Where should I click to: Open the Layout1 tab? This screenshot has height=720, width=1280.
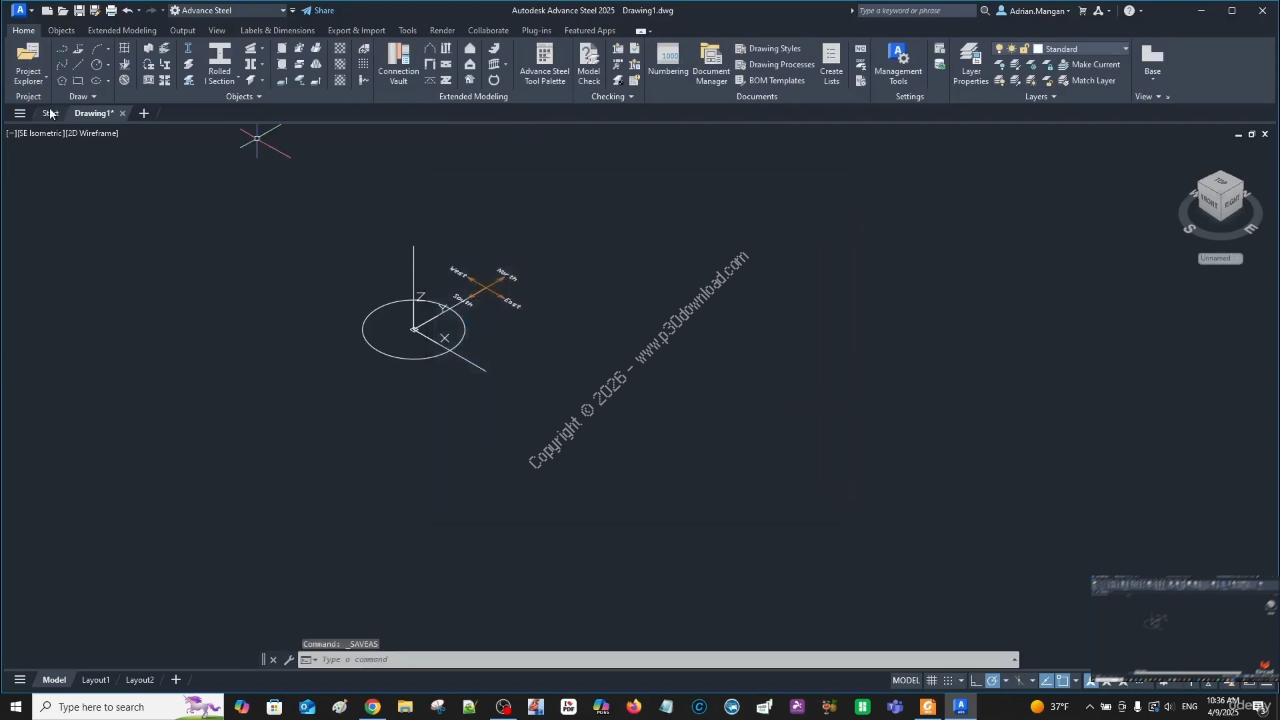click(96, 680)
